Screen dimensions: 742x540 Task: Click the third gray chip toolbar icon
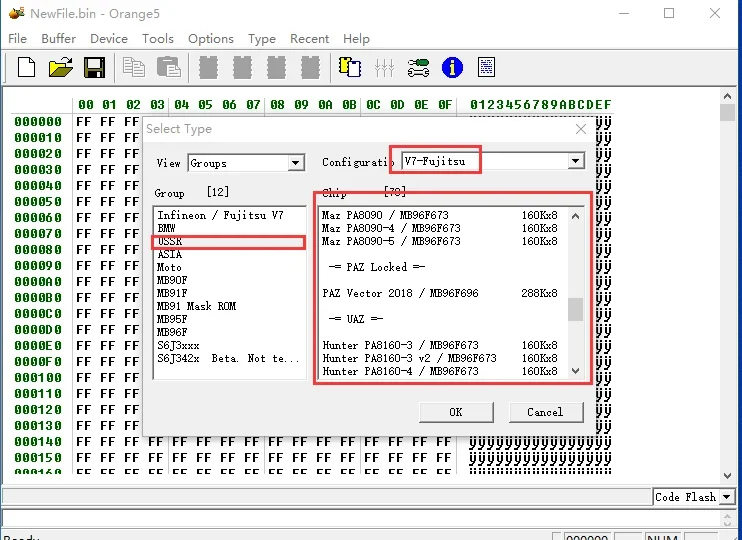(276, 67)
